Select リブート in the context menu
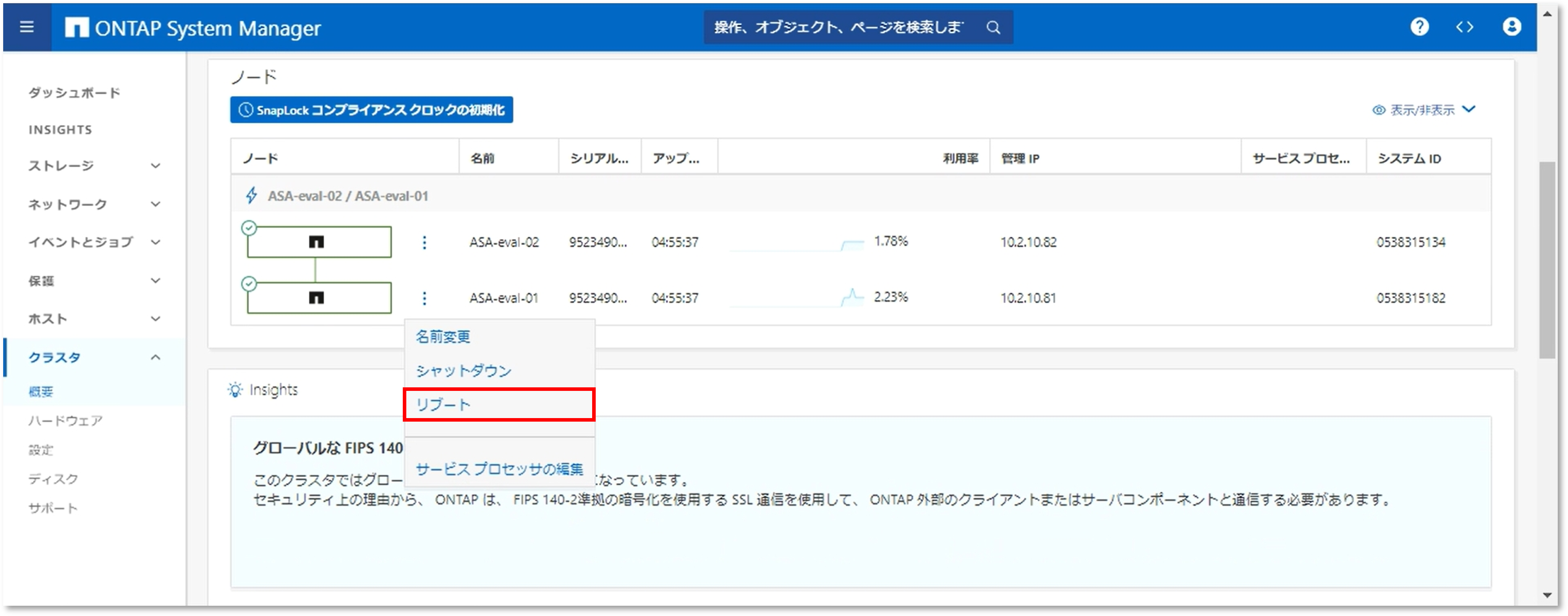This screenshot has height=616, width=1568. coord(499,405)
